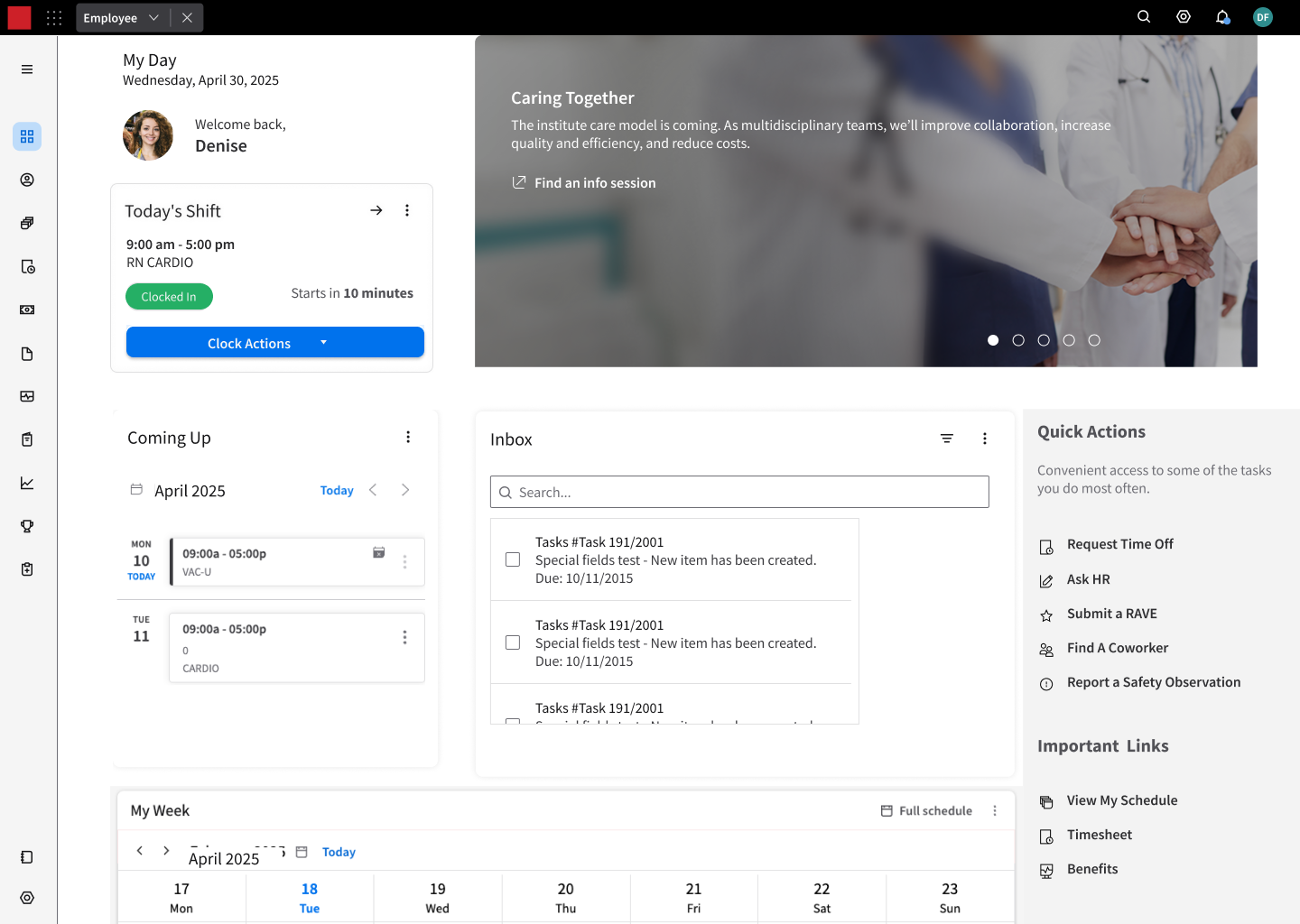Select the second carousel dot
The height and width of the screenshot is (924, 1300).
(x=1018, y=340)
